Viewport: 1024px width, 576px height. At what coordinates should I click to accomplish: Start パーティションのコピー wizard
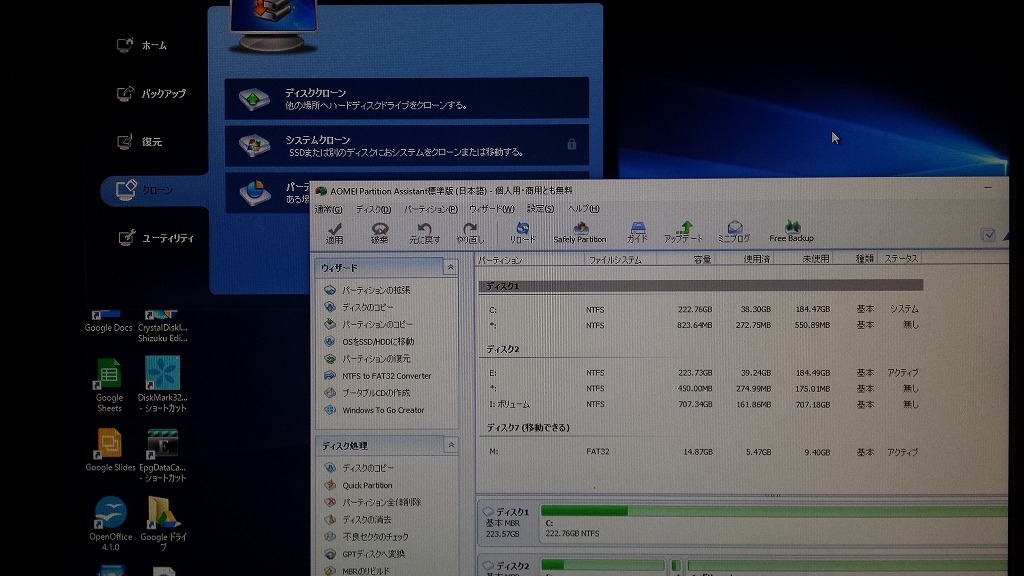click(369, 324)
